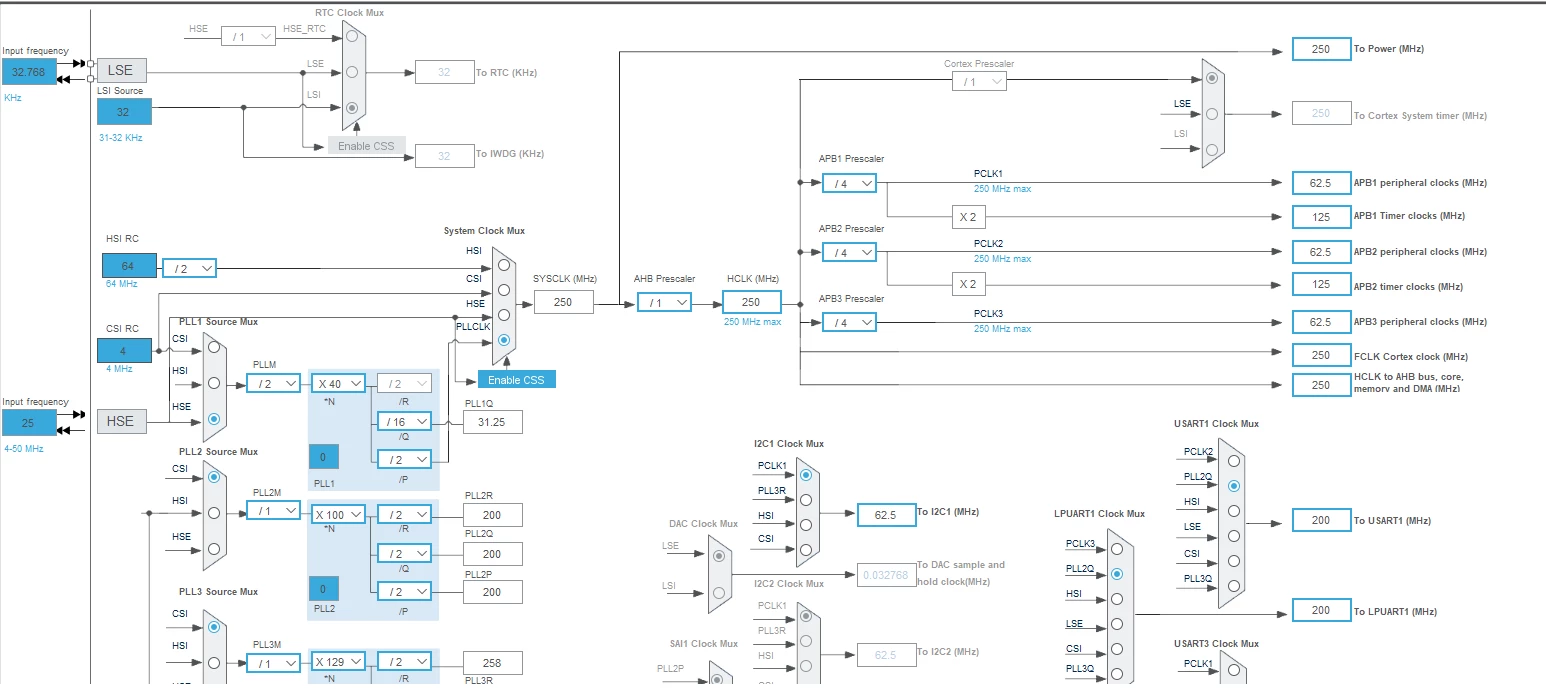
Task: Click the To USART1 (MHz) 200 field
Action: (1321, 520)
